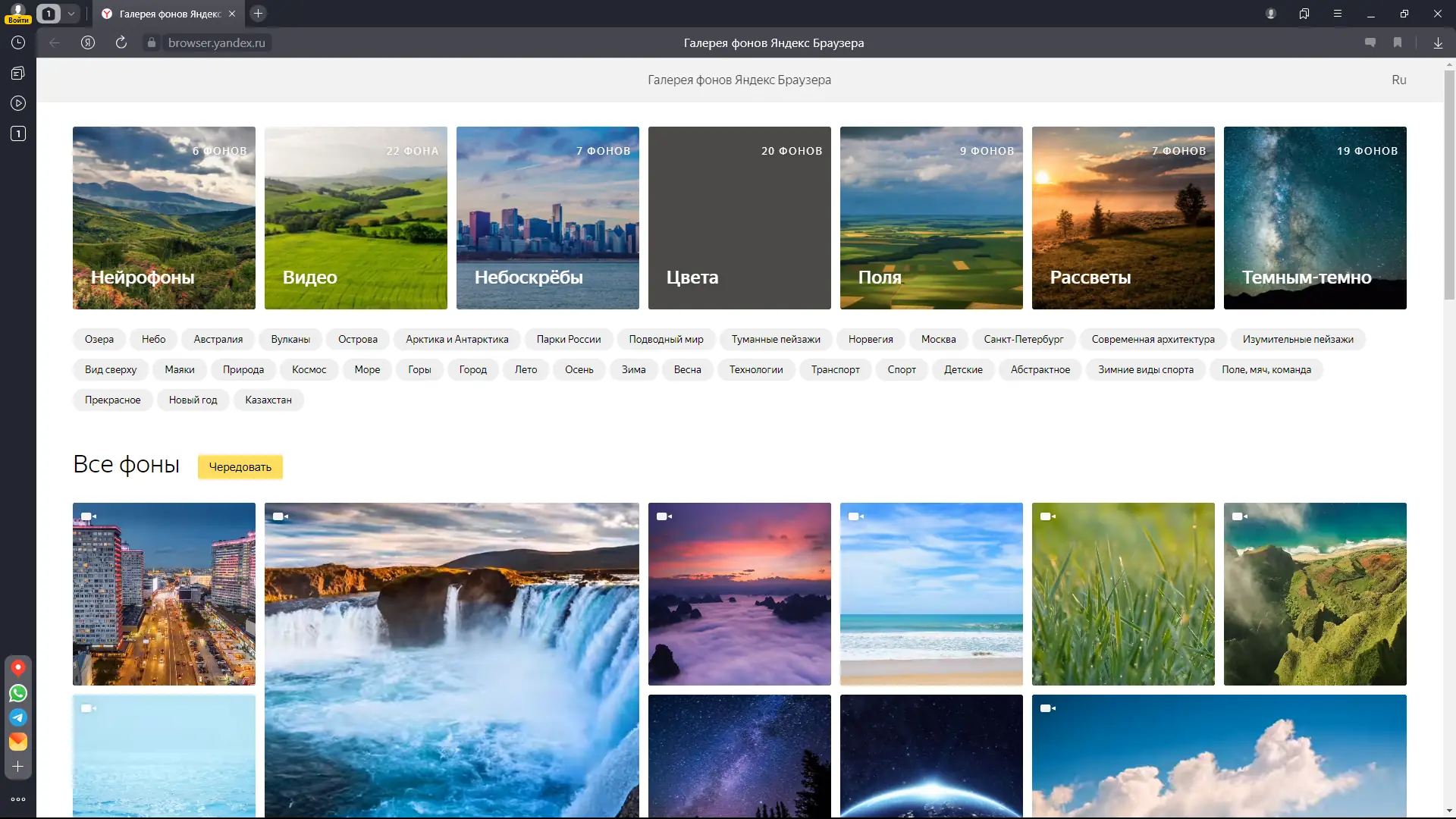Open the video play sidebar icon

pyautogui.click(x=18, y=103)
